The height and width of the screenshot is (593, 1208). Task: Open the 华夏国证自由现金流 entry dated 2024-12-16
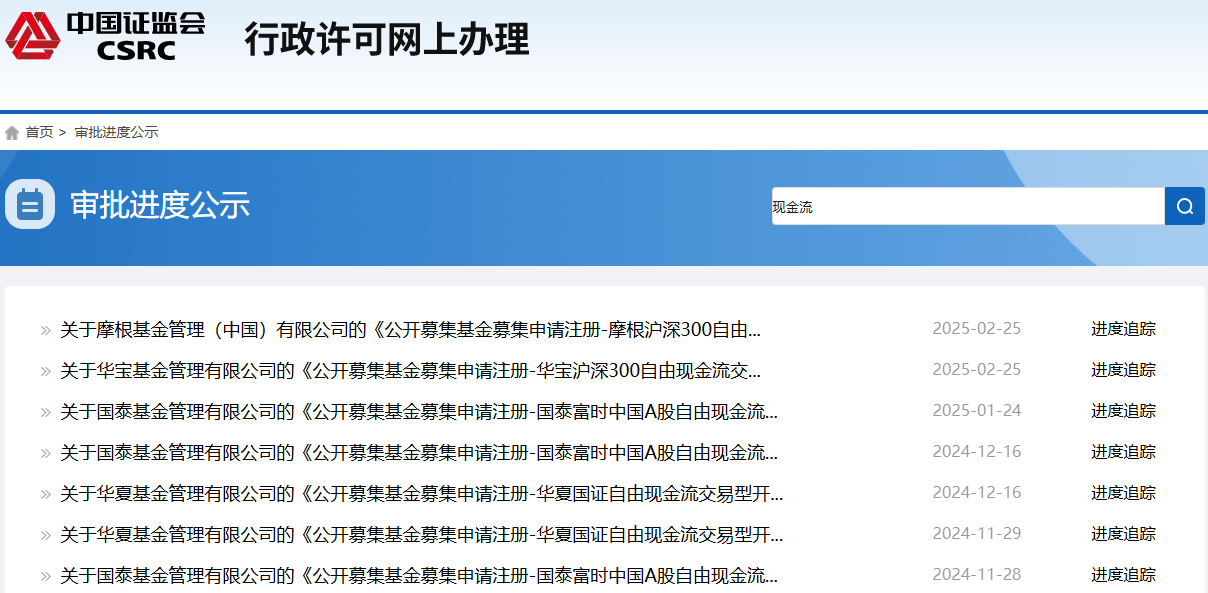[422, 493]
